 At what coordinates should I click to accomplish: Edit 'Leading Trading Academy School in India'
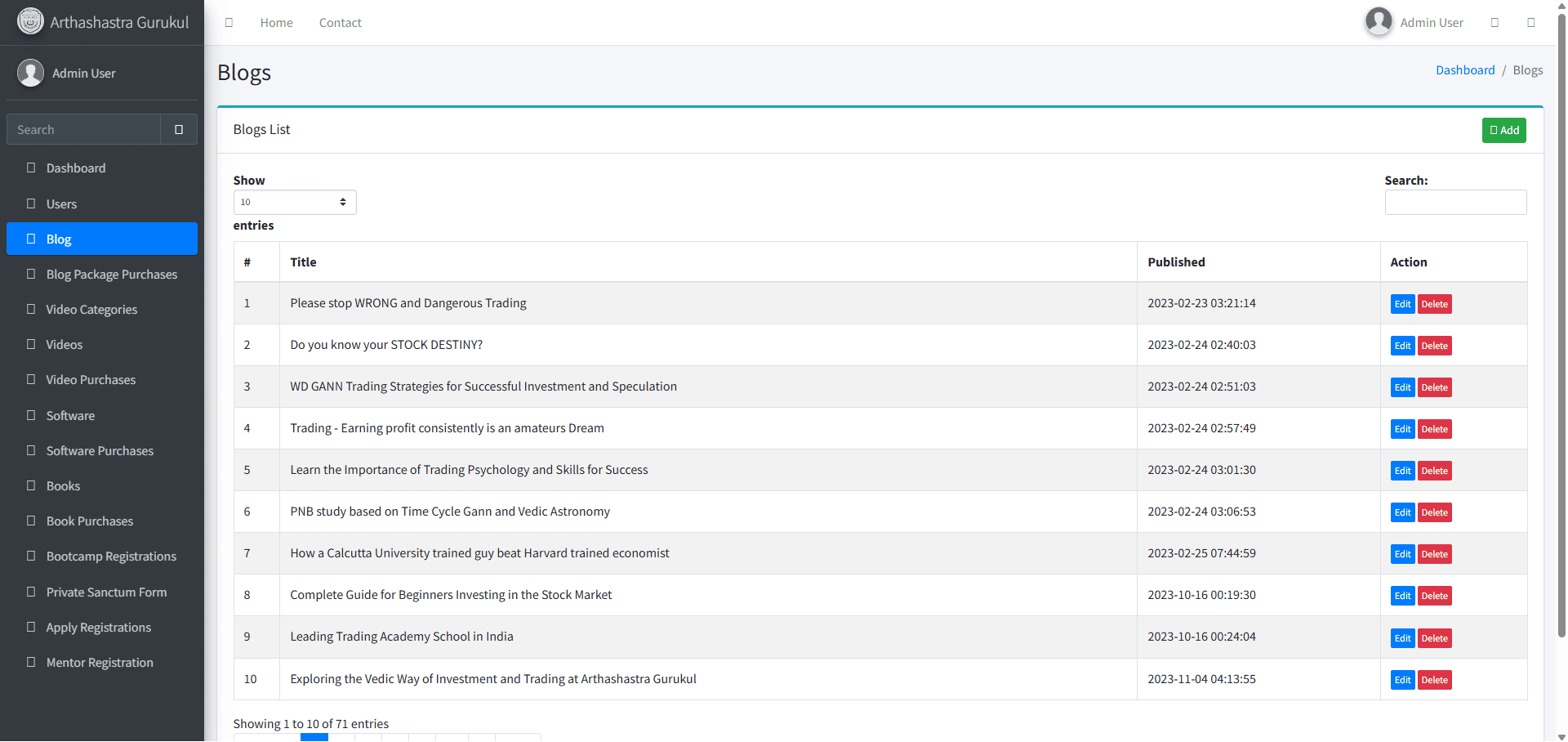pos(1402,638)
